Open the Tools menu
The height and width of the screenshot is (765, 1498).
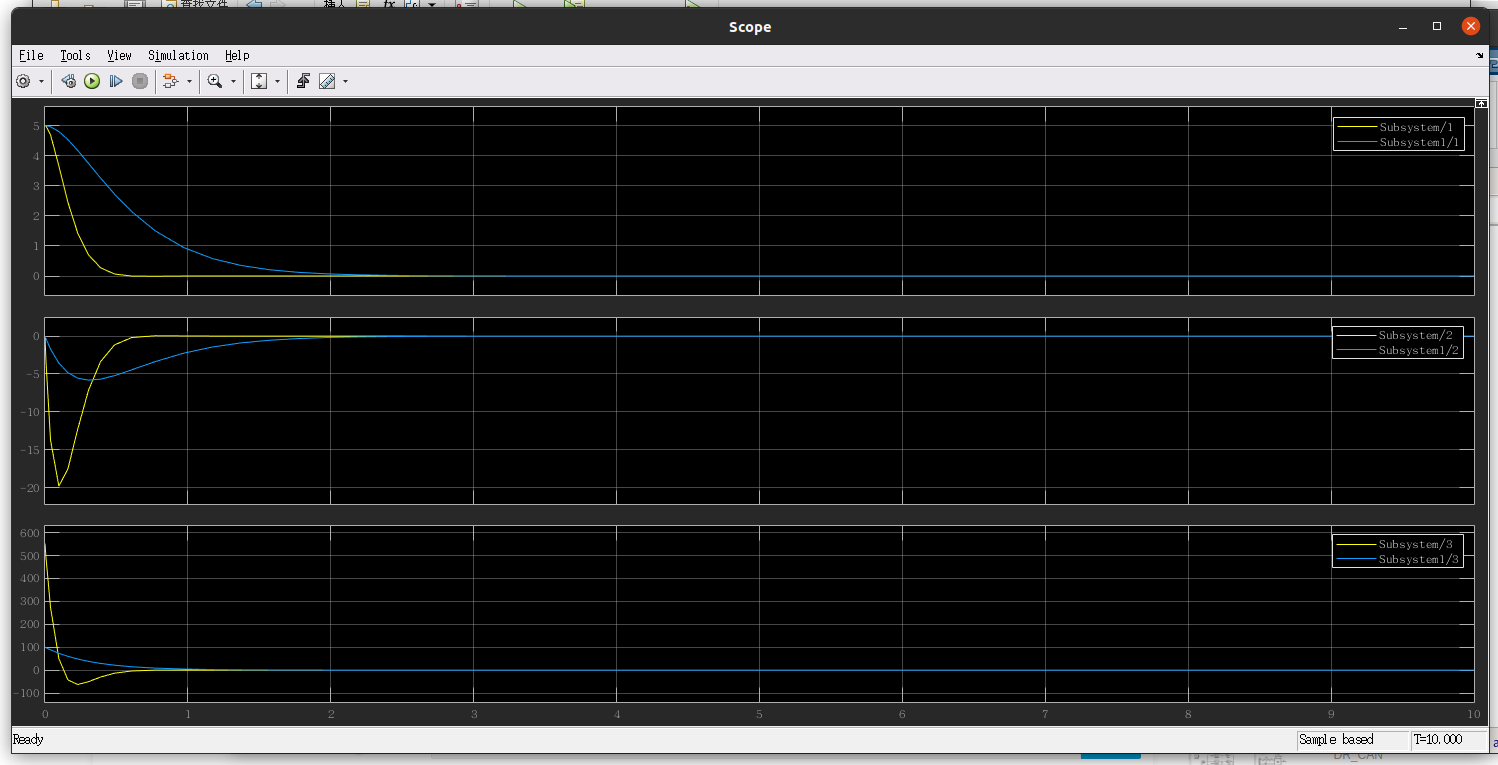[75, 55]
